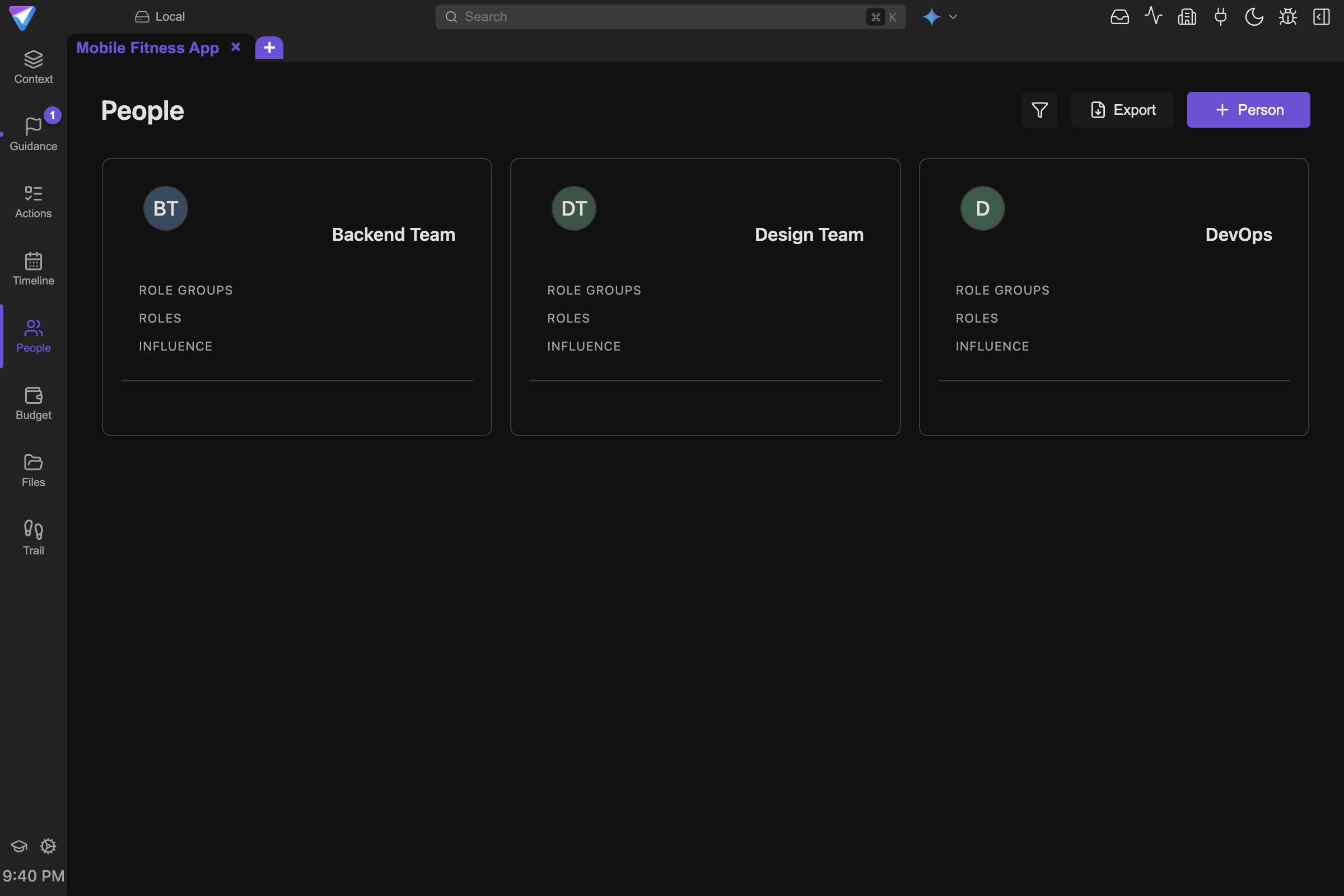
Task: Open the Guidance section with flag icon
Action: pos(33,135)
